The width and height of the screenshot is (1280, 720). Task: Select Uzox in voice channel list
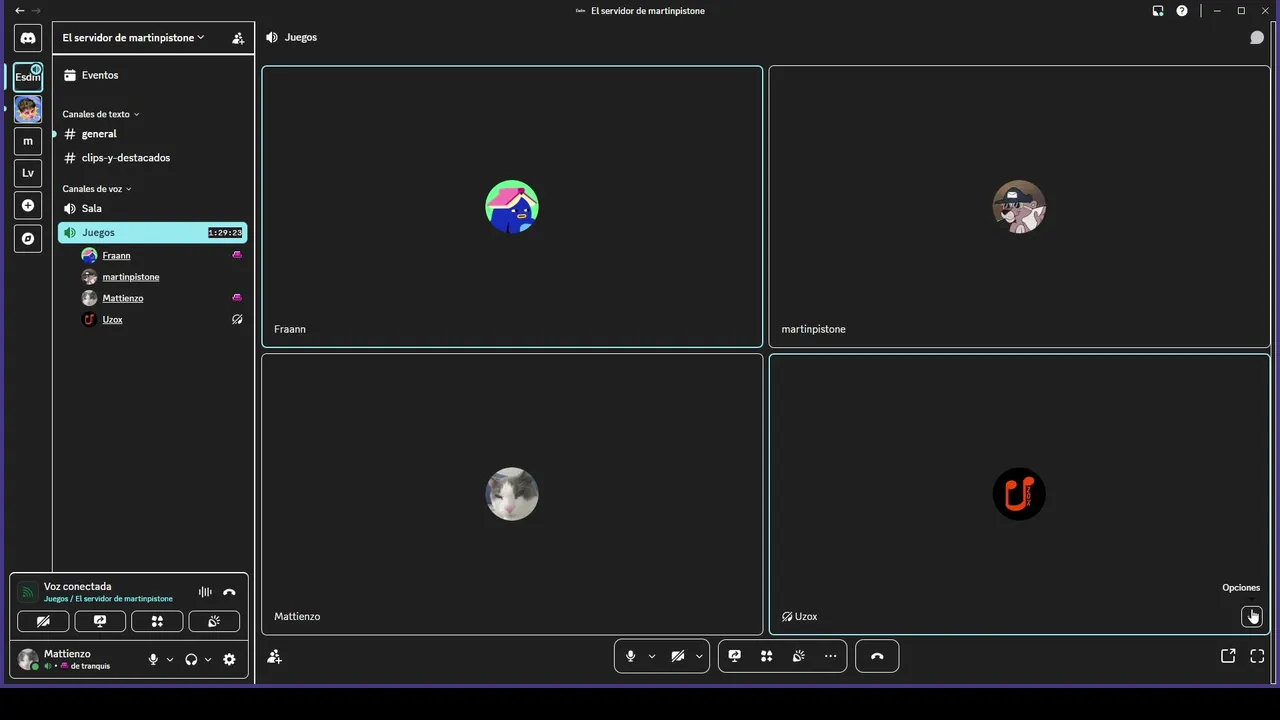point(162,320)
